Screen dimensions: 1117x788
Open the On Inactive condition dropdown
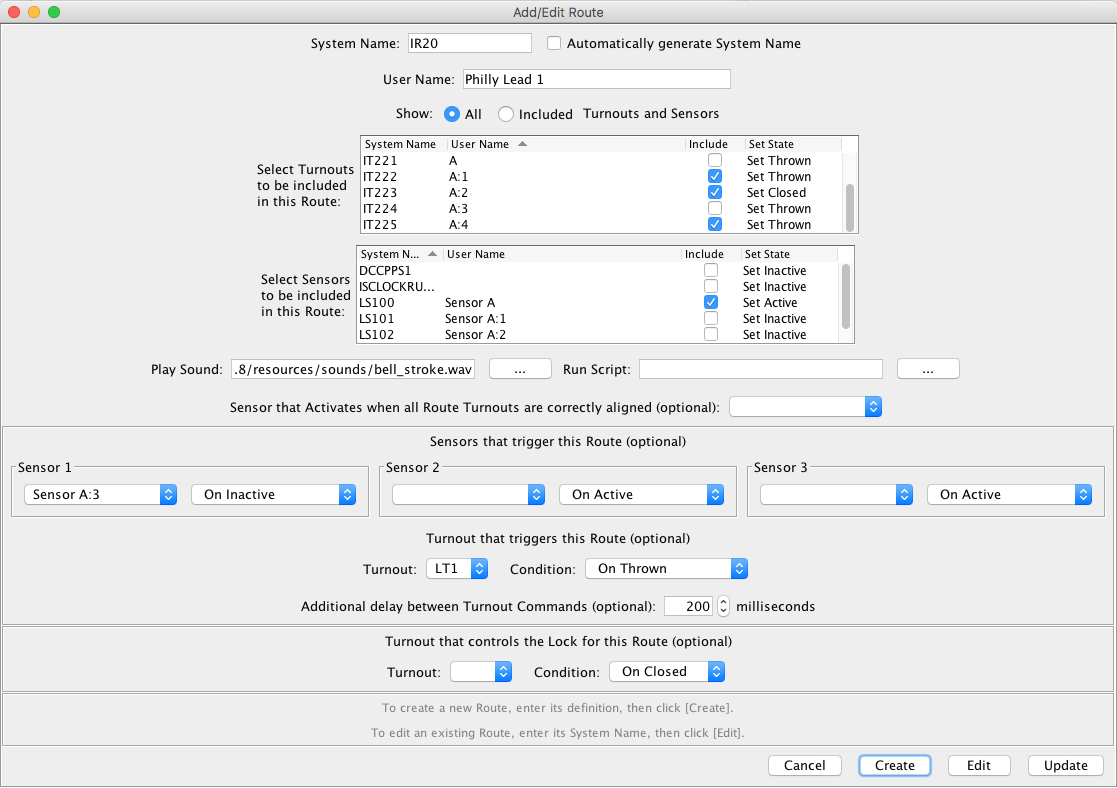273,494
